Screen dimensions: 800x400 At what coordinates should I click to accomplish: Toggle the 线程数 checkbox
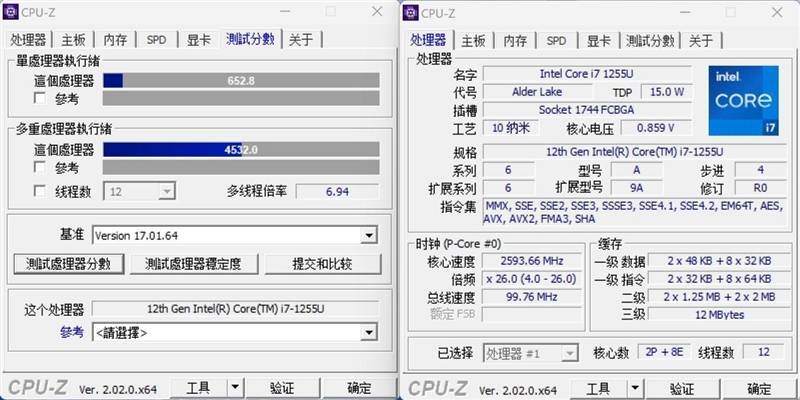pos(40,191)
